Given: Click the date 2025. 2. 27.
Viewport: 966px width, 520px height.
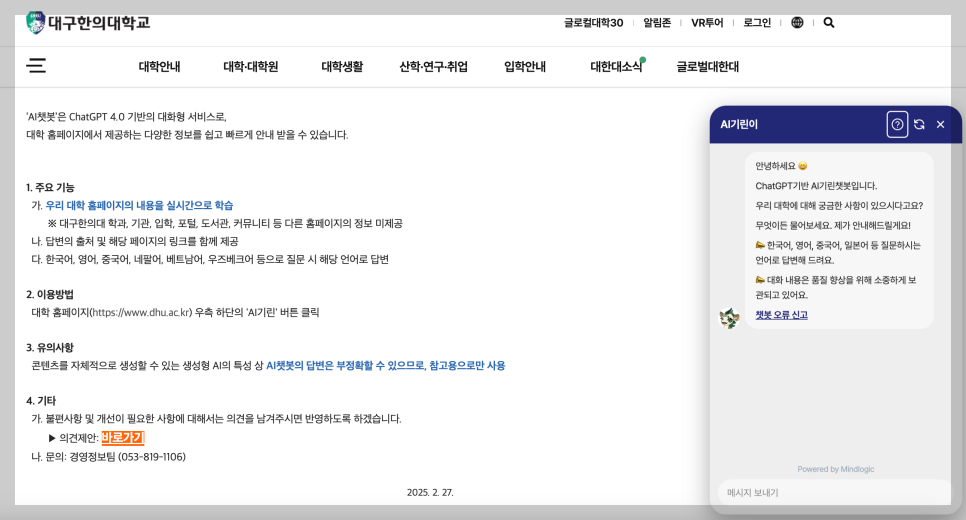Looking at the screenshot, I should pos(430,492).
